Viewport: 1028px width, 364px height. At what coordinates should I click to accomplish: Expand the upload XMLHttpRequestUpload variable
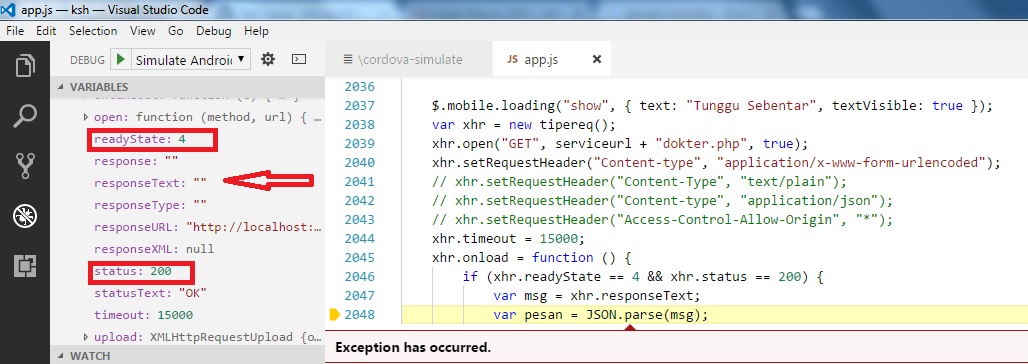tap(86, 337)
